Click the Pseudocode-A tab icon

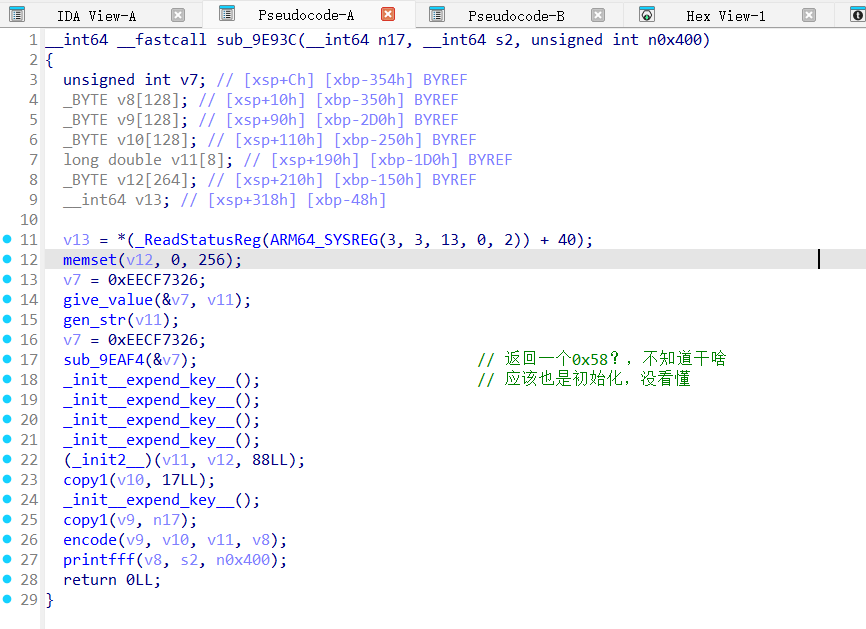(227, 13)
